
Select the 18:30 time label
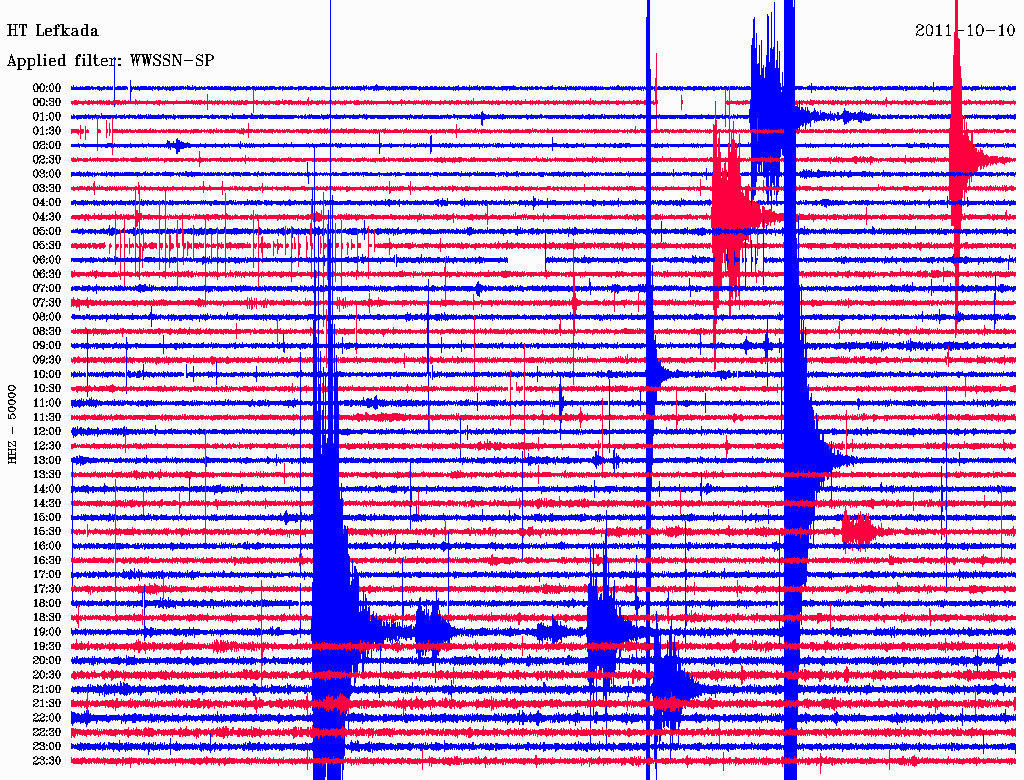pyautogui.click(x=47, y=617)
